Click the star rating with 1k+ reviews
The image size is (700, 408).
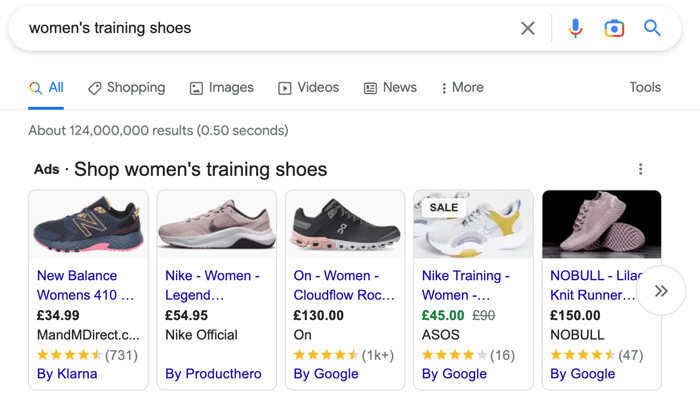[x=344, y=355]
